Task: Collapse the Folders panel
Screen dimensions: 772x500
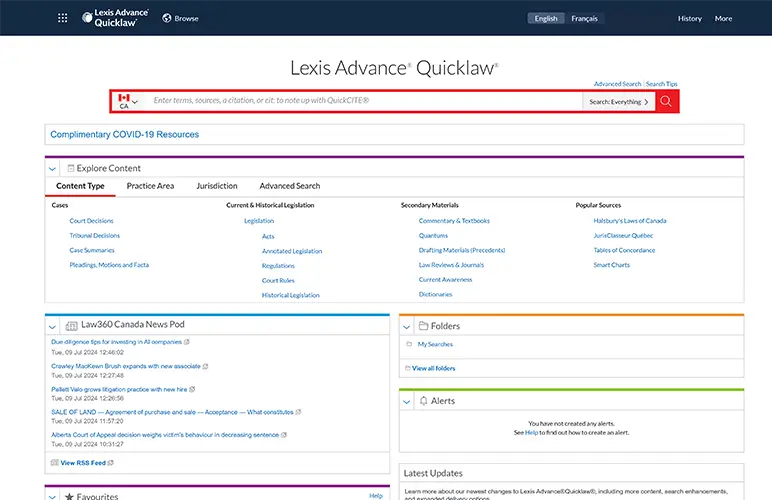Action: 406,326
